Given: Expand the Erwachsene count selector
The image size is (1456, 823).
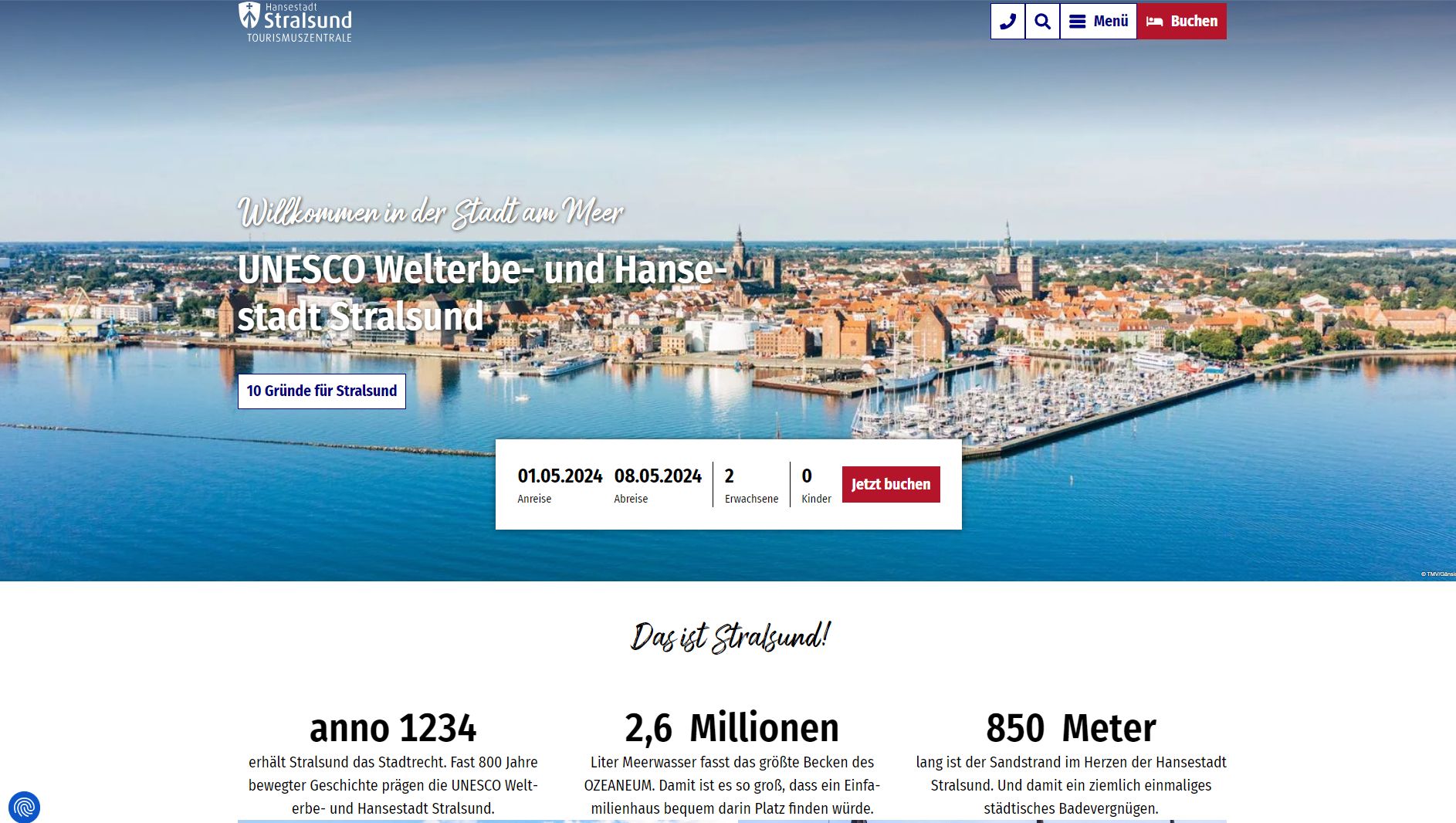Looking at the screenshot, I should click(751, 485).
